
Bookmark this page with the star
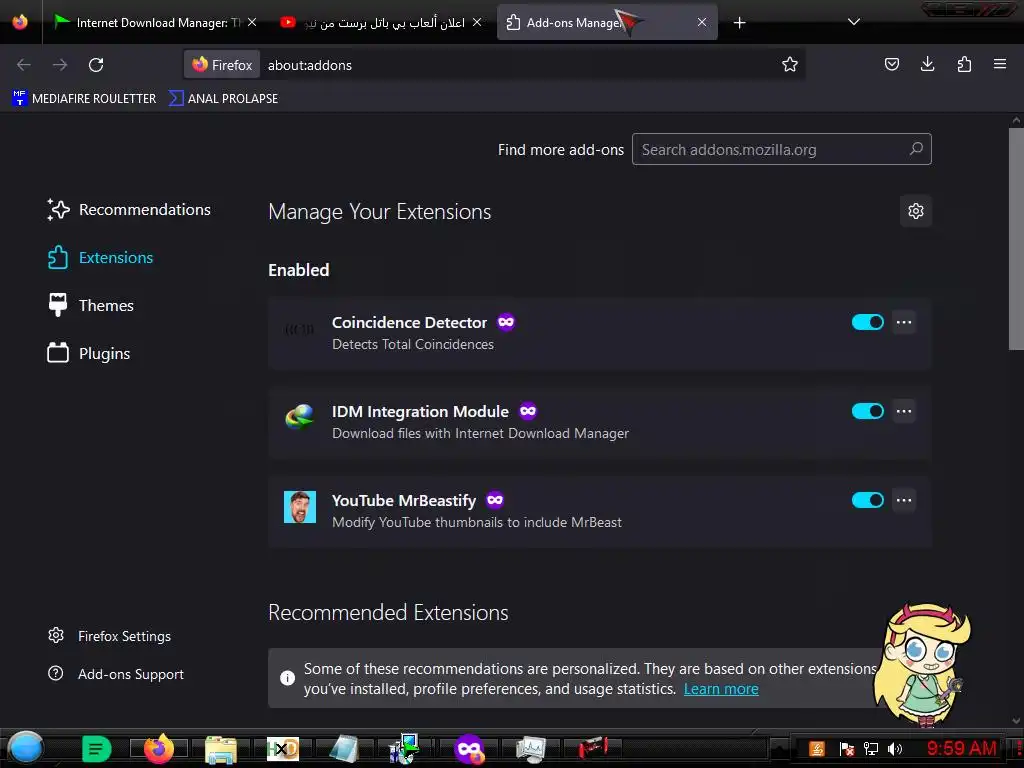(790, 64)
